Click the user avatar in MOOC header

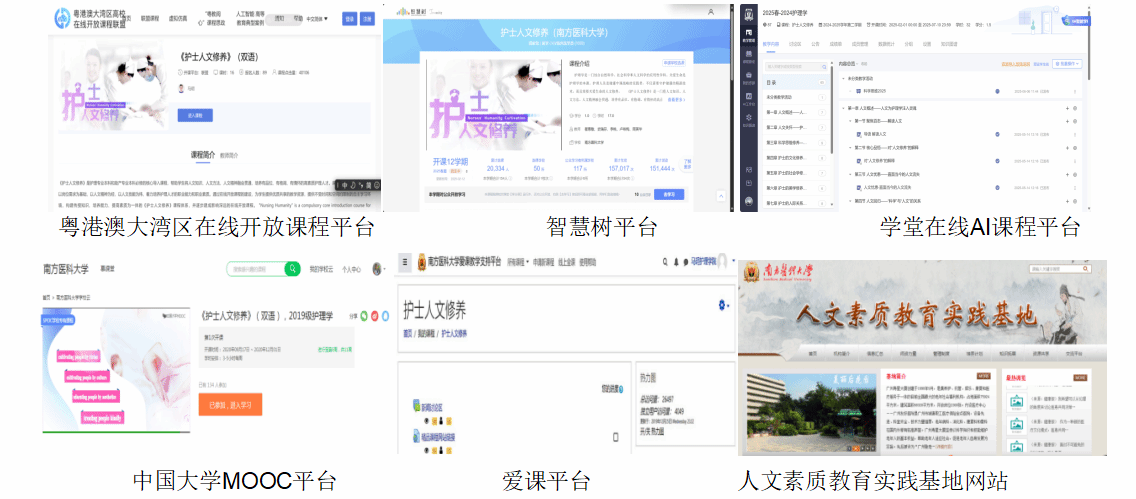pyautogui.click(x=377, y=269)
